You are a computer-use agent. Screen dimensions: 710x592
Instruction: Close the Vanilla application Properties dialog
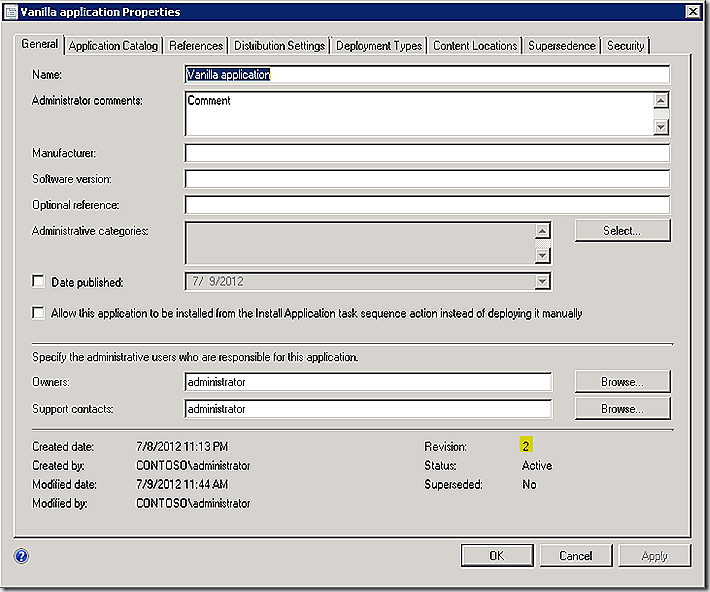coord(693,11)
